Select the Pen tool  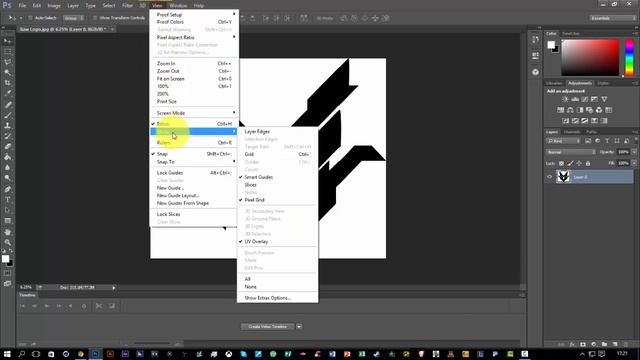tap(8, 189)
